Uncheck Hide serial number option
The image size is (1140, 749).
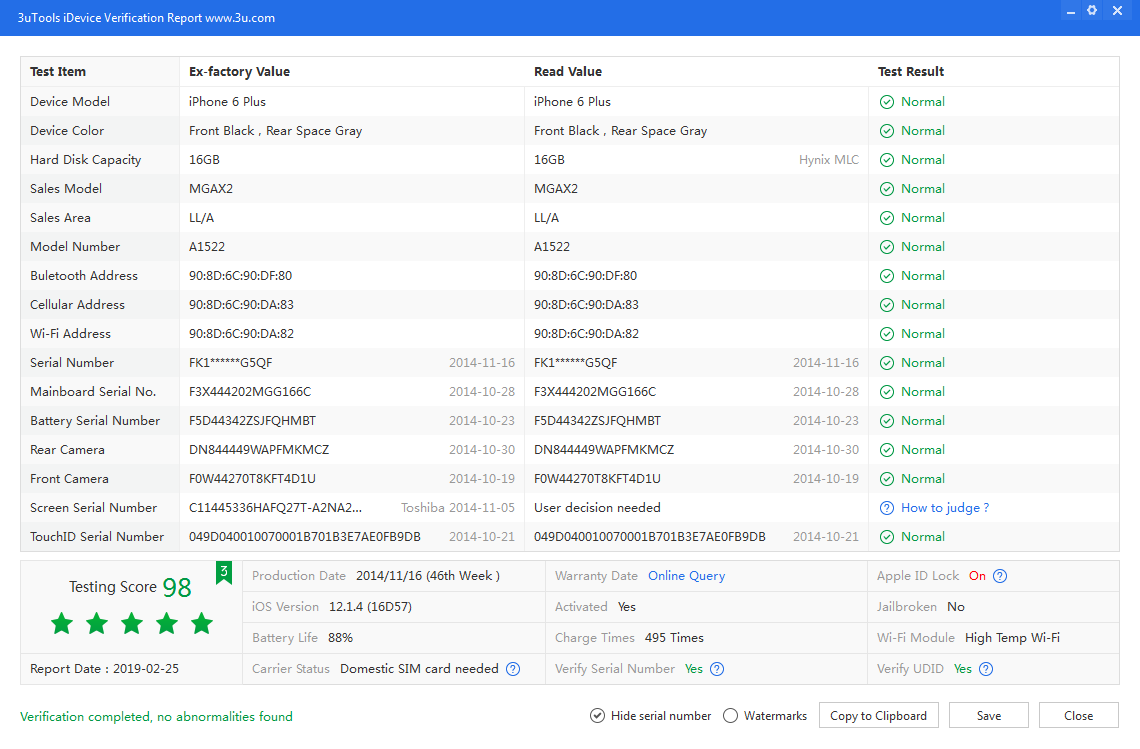pyautogui.click(x=597, y=716)
